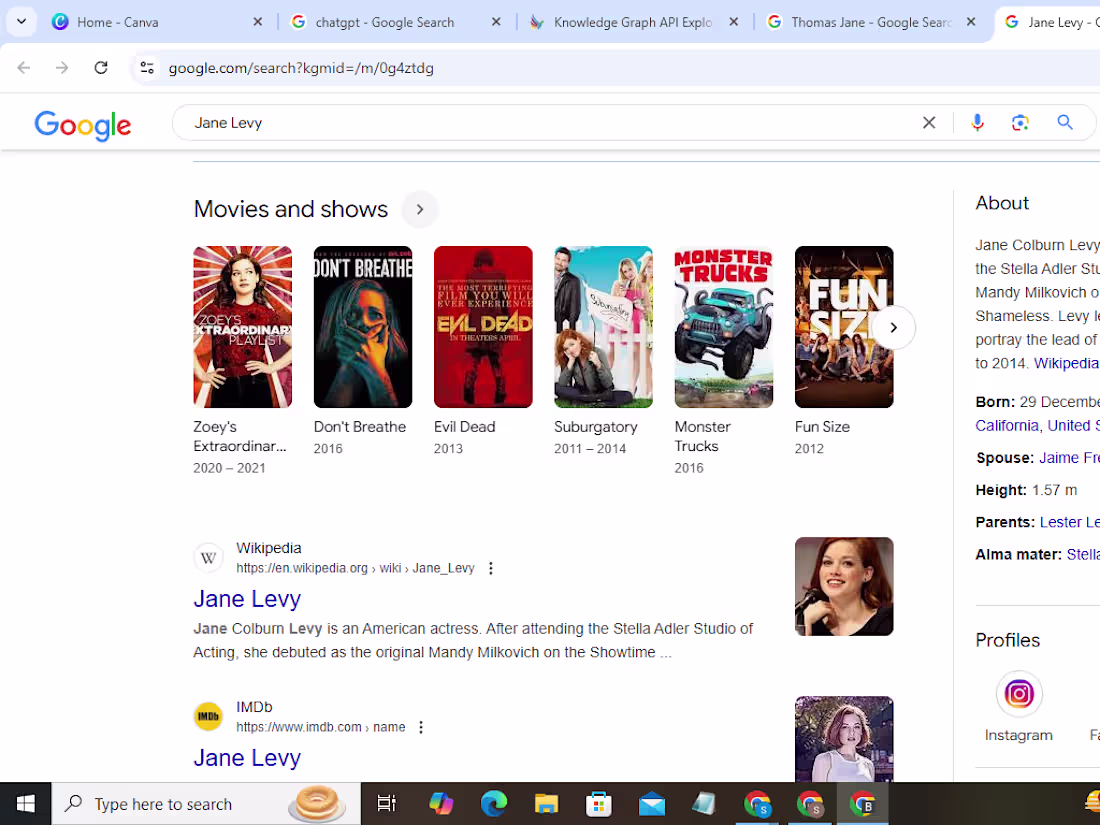
Task: Follow the California link under Born
Action: click(1006, 424)
